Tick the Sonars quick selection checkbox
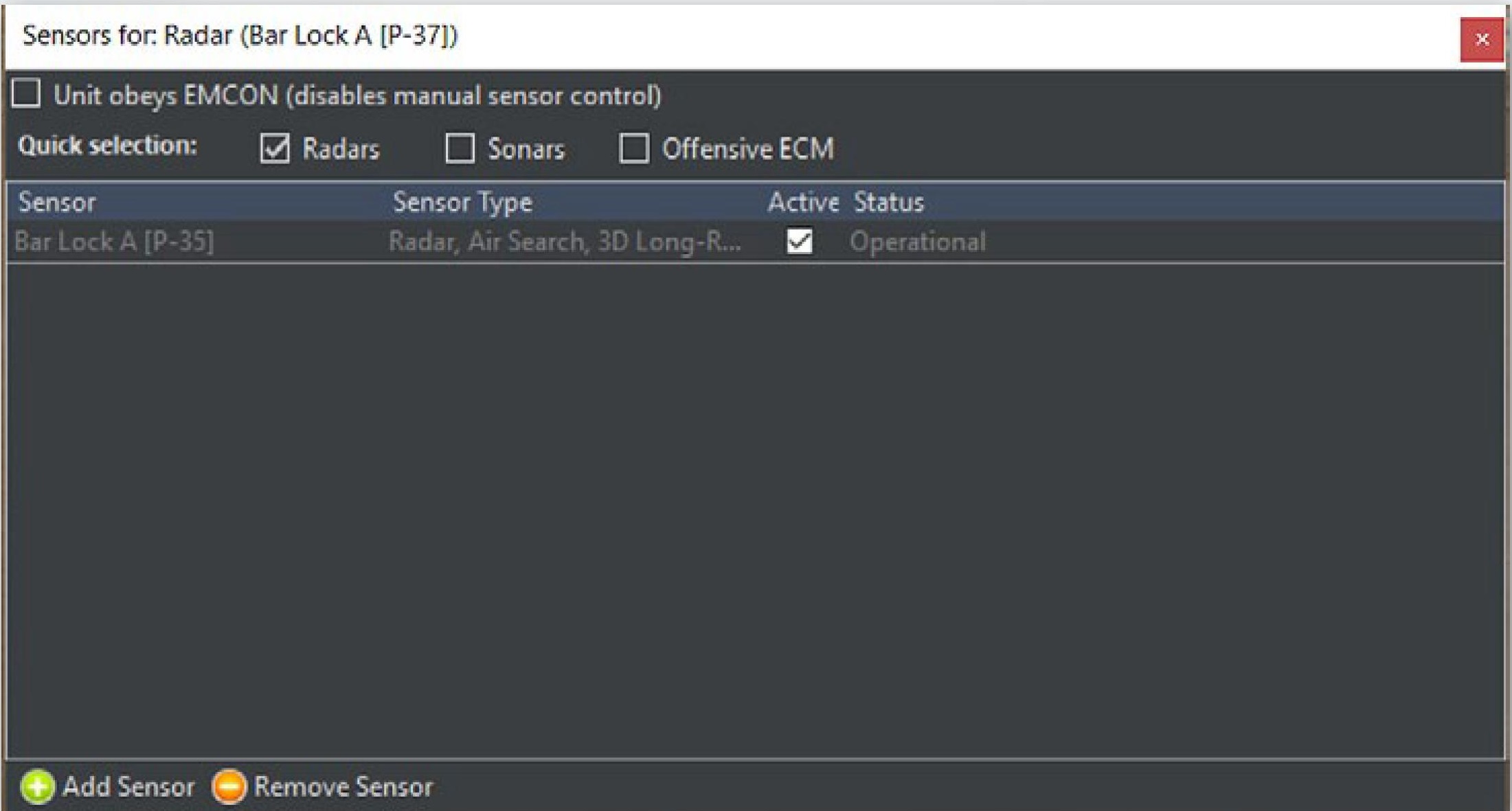The height and width of the screenshot is (811, 1512). (460, 148)
